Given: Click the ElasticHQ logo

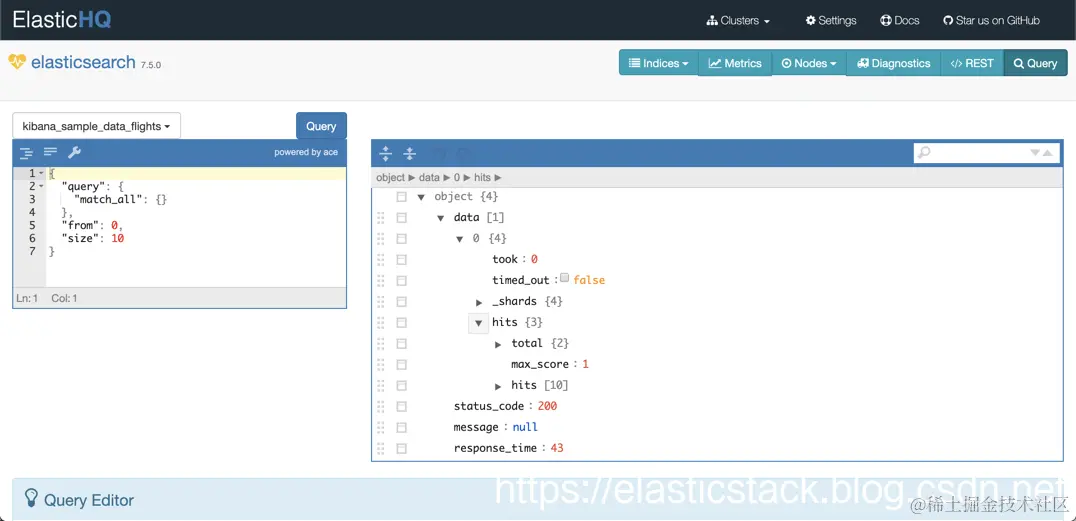Looking at the screenshot, I should pos(62,19).
